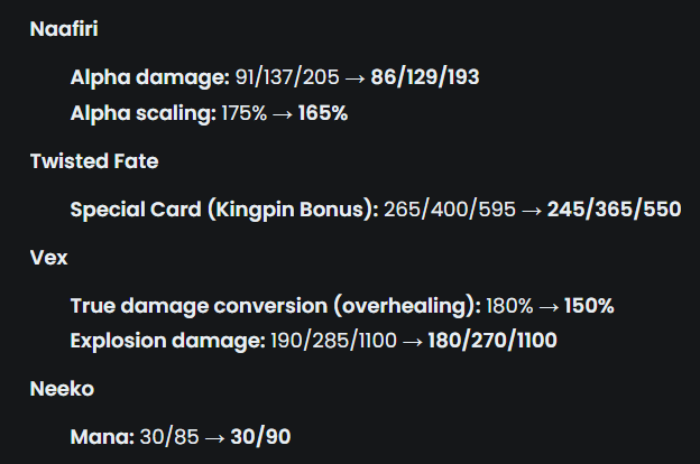Click the Twisted Fate heading
This screenshot has height=464, width=700.
coord(94,161)
